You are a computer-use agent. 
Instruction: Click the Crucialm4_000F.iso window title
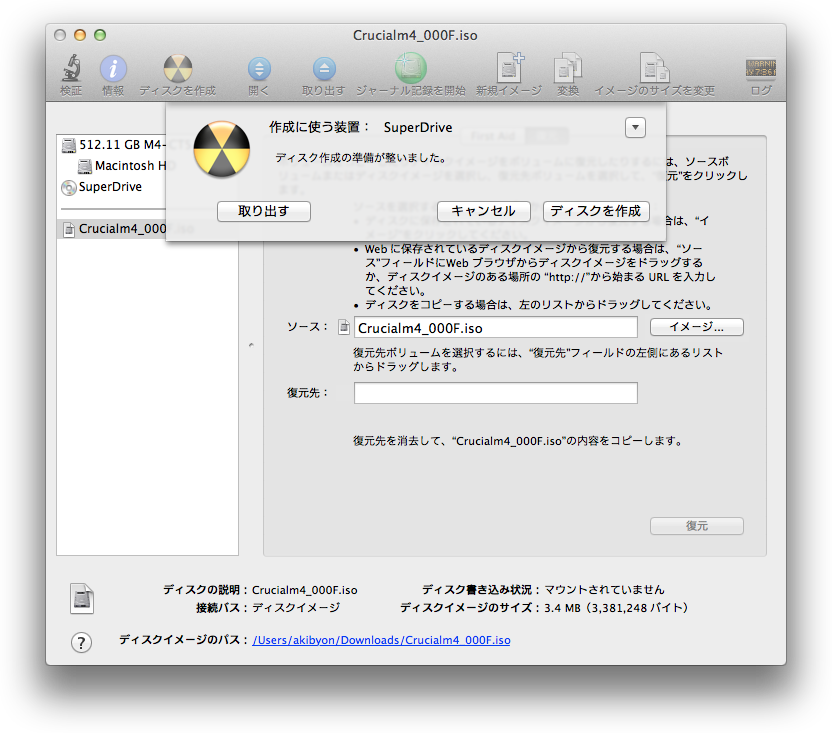pyautogui.click(x=415, y=36)
